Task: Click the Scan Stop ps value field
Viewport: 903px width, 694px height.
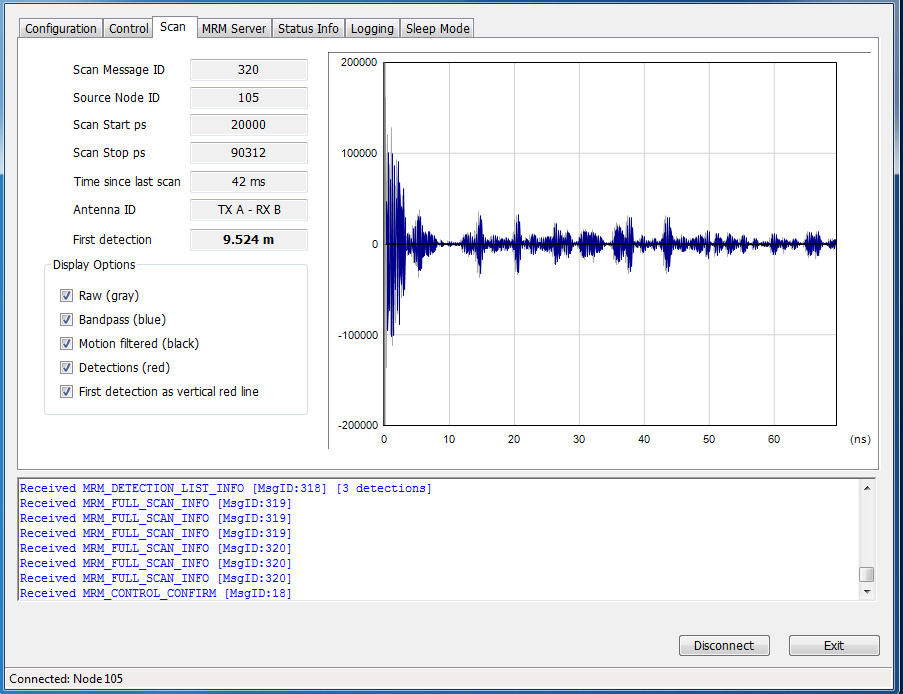Action: 248,154
